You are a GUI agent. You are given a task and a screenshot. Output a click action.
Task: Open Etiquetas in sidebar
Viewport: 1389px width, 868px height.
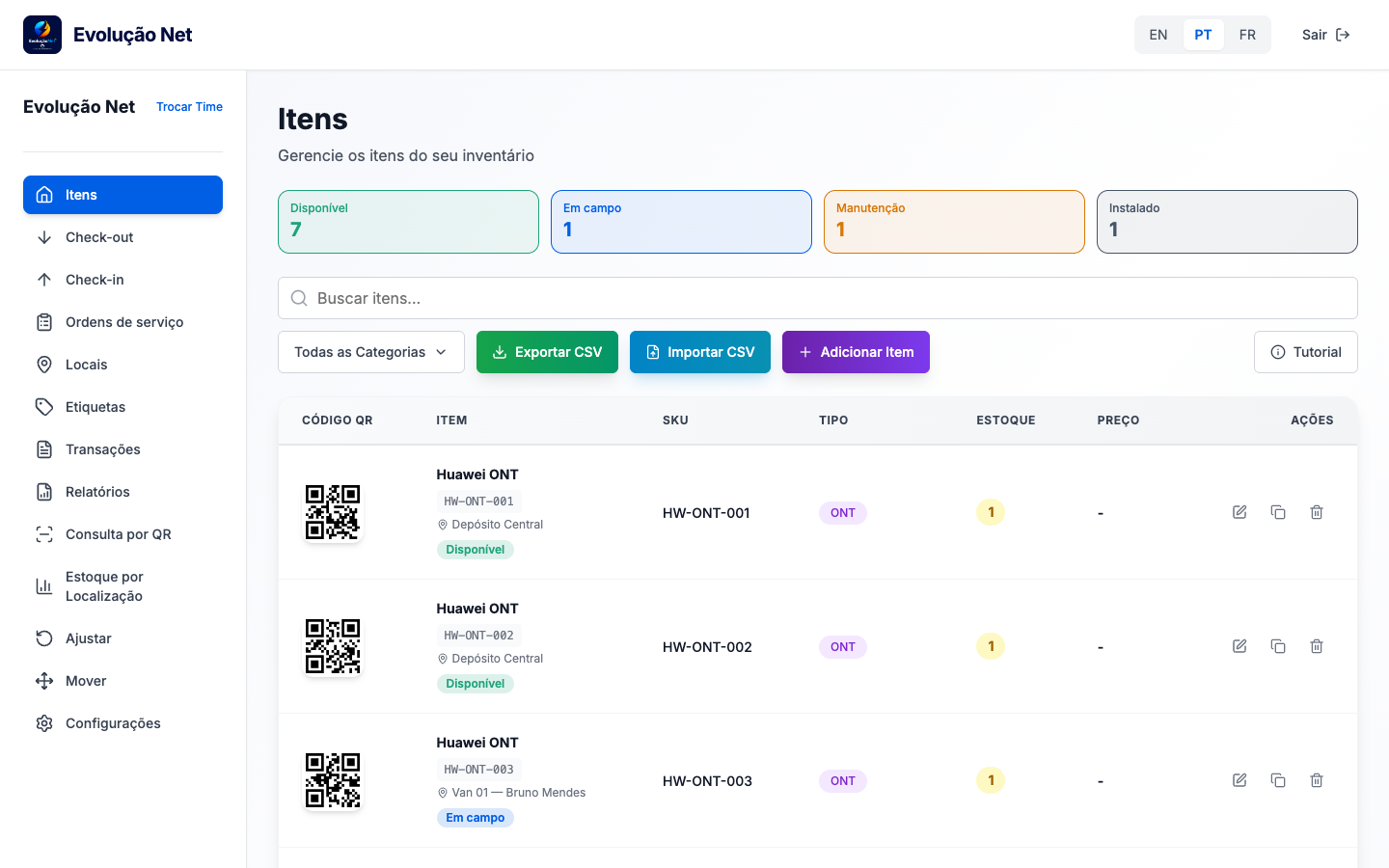click(x=123, y=407)
